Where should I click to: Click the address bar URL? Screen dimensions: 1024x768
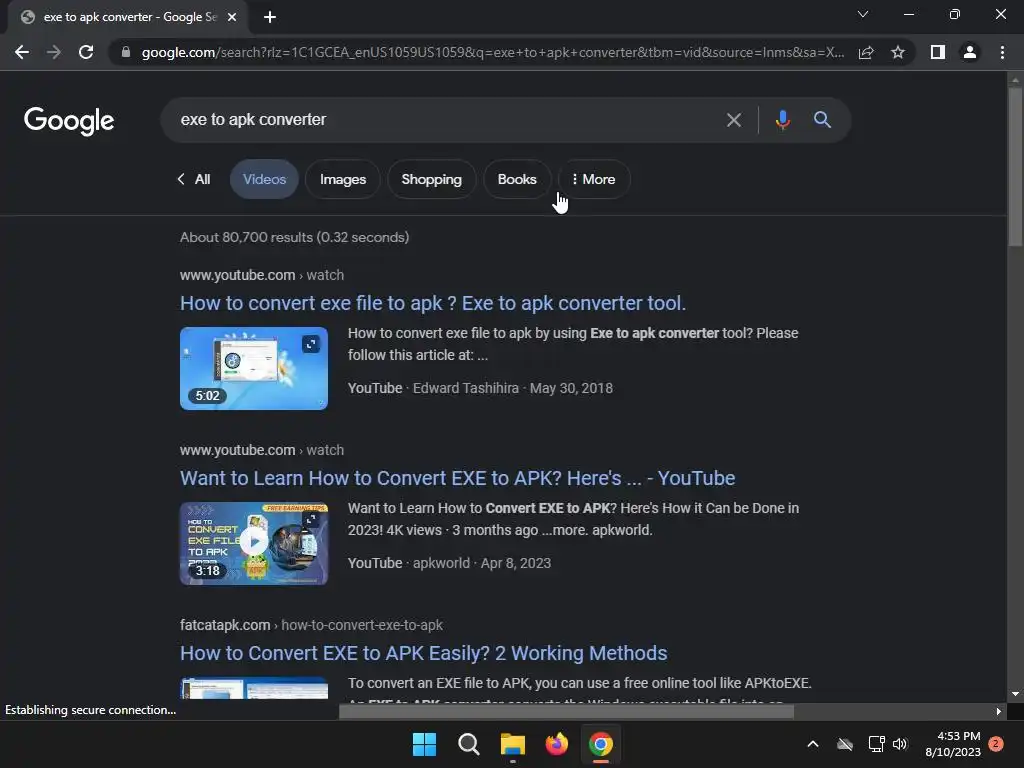click(493, 52)
